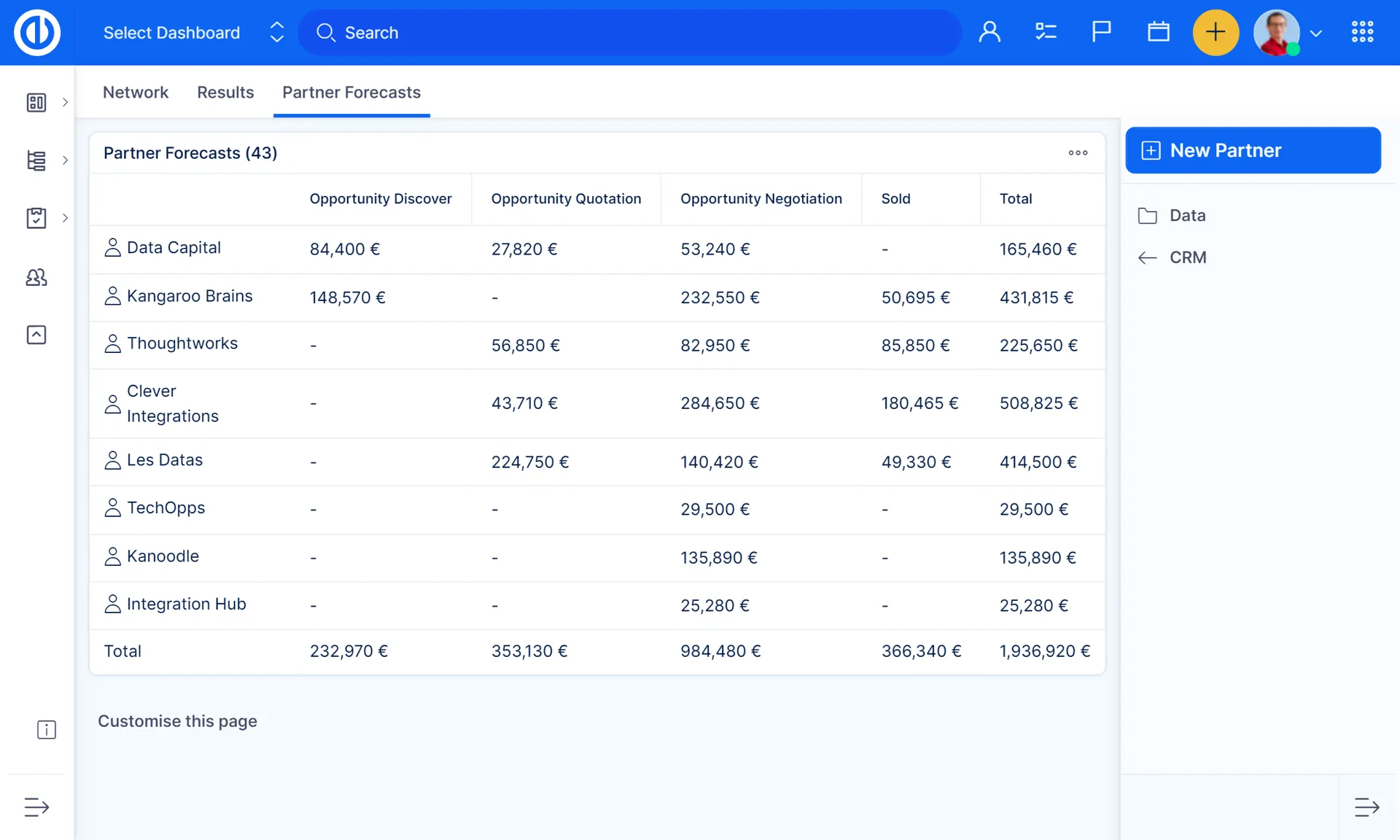
Task: Click the New Partner button
Action: 1253,150
